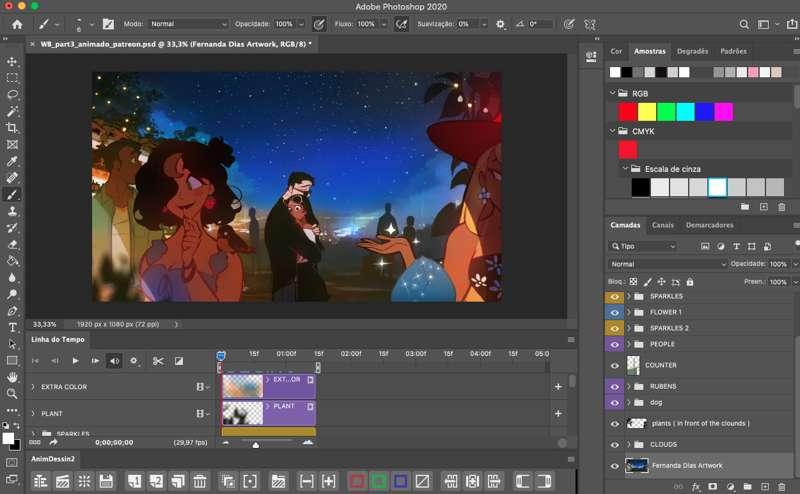
Task: Select the Paint Bucket tool
Action: 12,261
